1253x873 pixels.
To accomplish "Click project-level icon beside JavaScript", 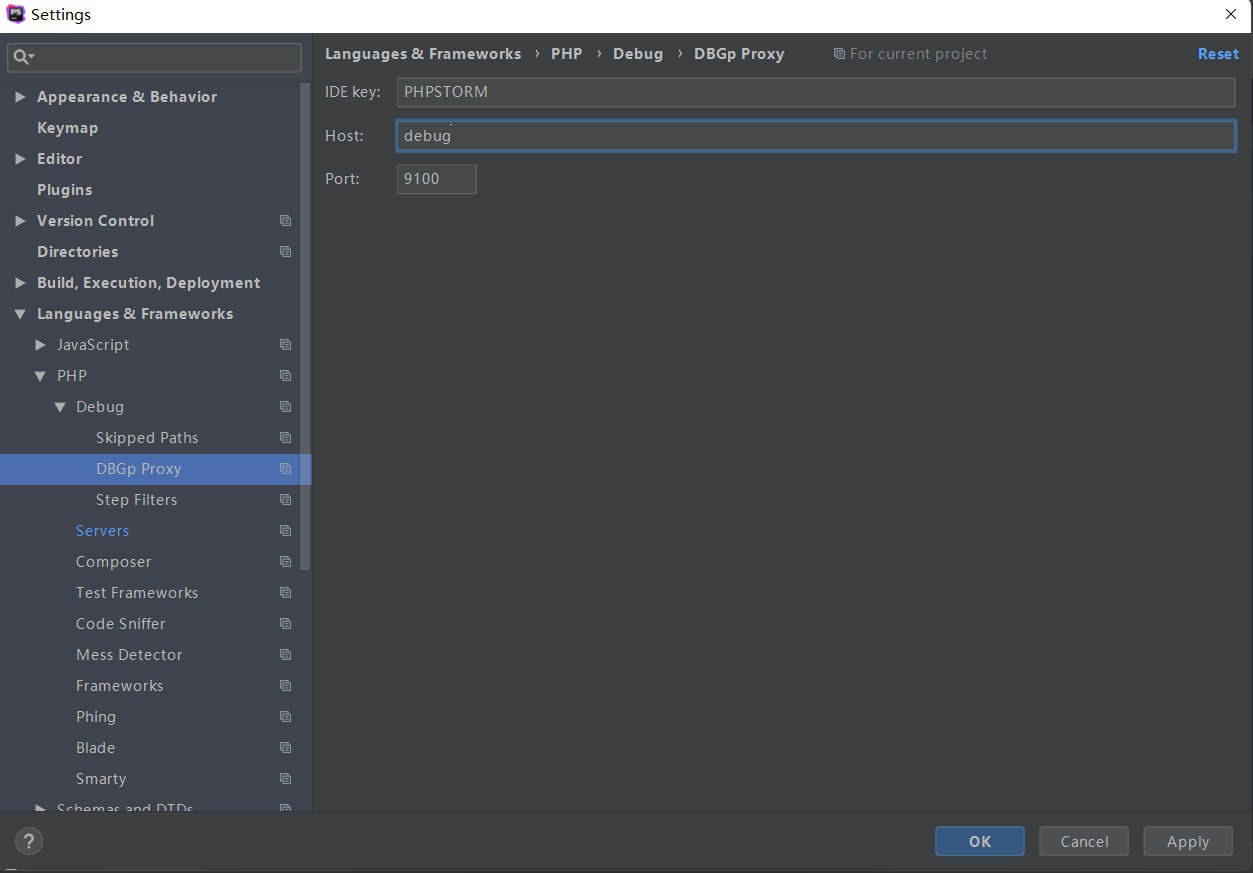I will (x=286, y=345).
